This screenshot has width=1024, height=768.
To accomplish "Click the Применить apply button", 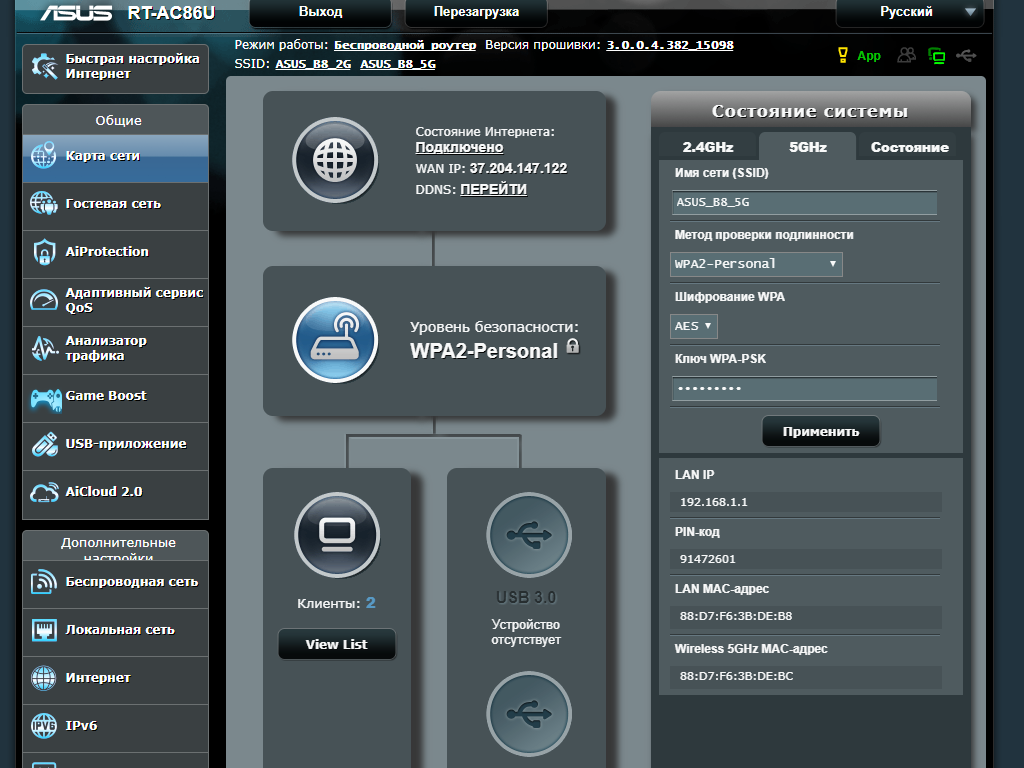I will (821, 431).
